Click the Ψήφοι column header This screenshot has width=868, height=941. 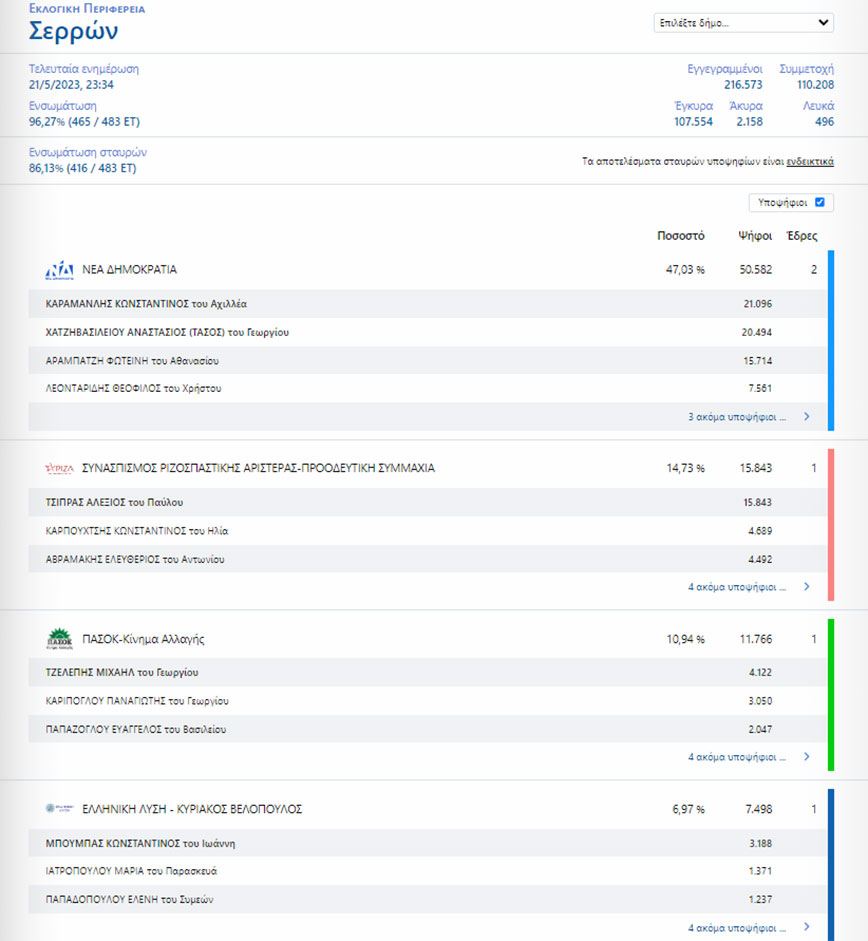(754, 237)
